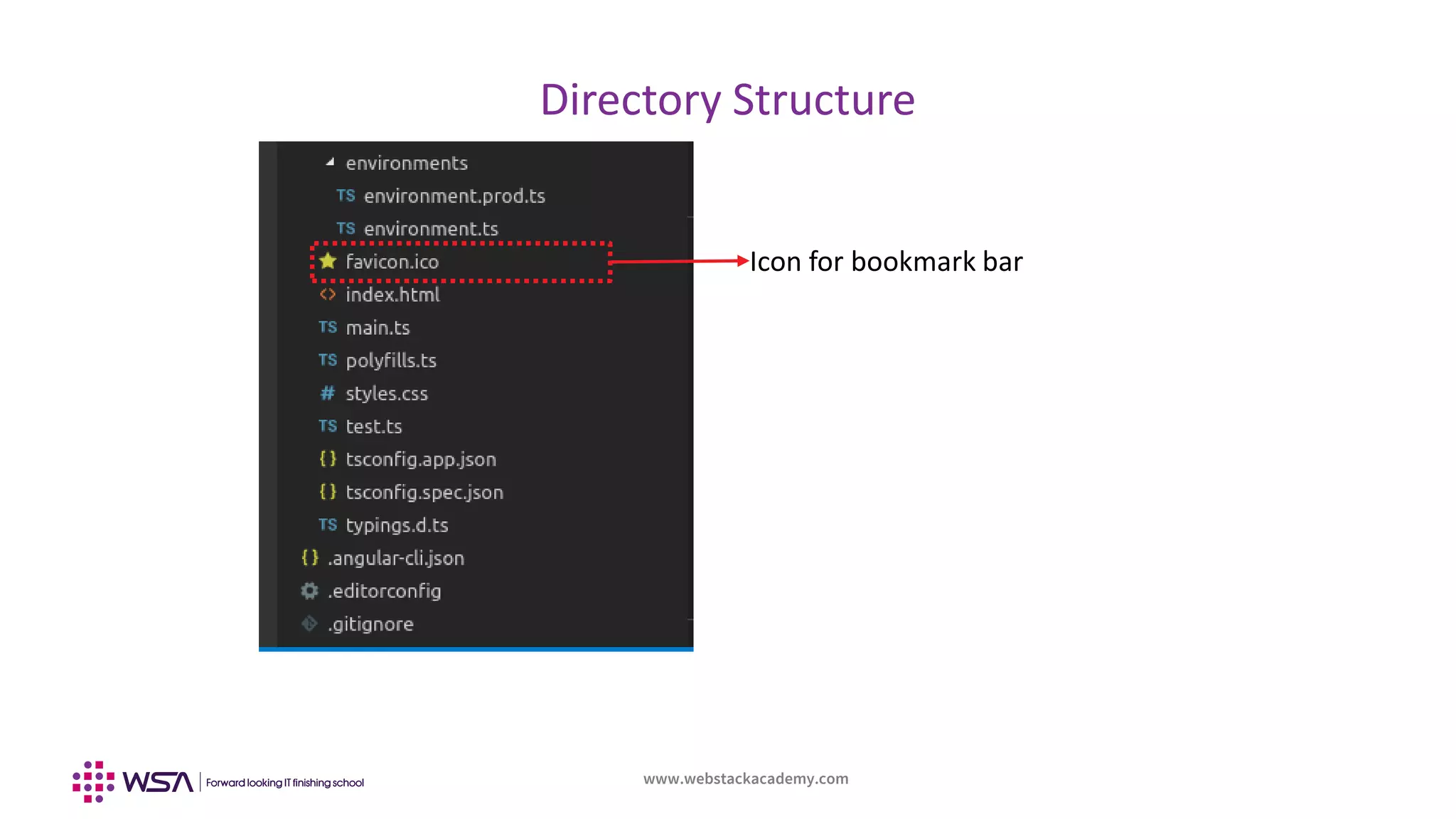
Task: Click the environments folder label
Action: click(406, 164)
